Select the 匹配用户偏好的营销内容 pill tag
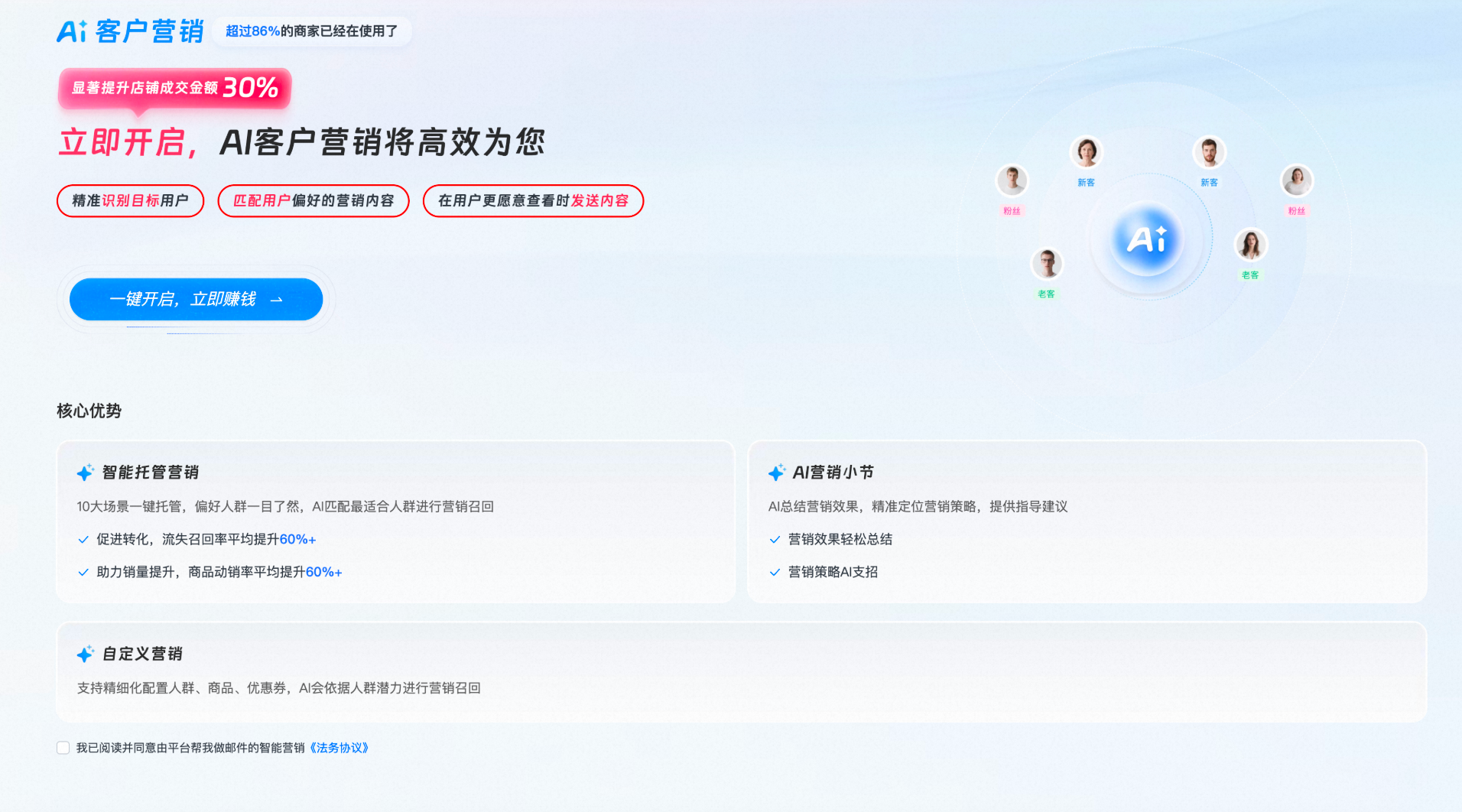The width and height of the screenshot is (1462, 812). click(x=314, y=201)
